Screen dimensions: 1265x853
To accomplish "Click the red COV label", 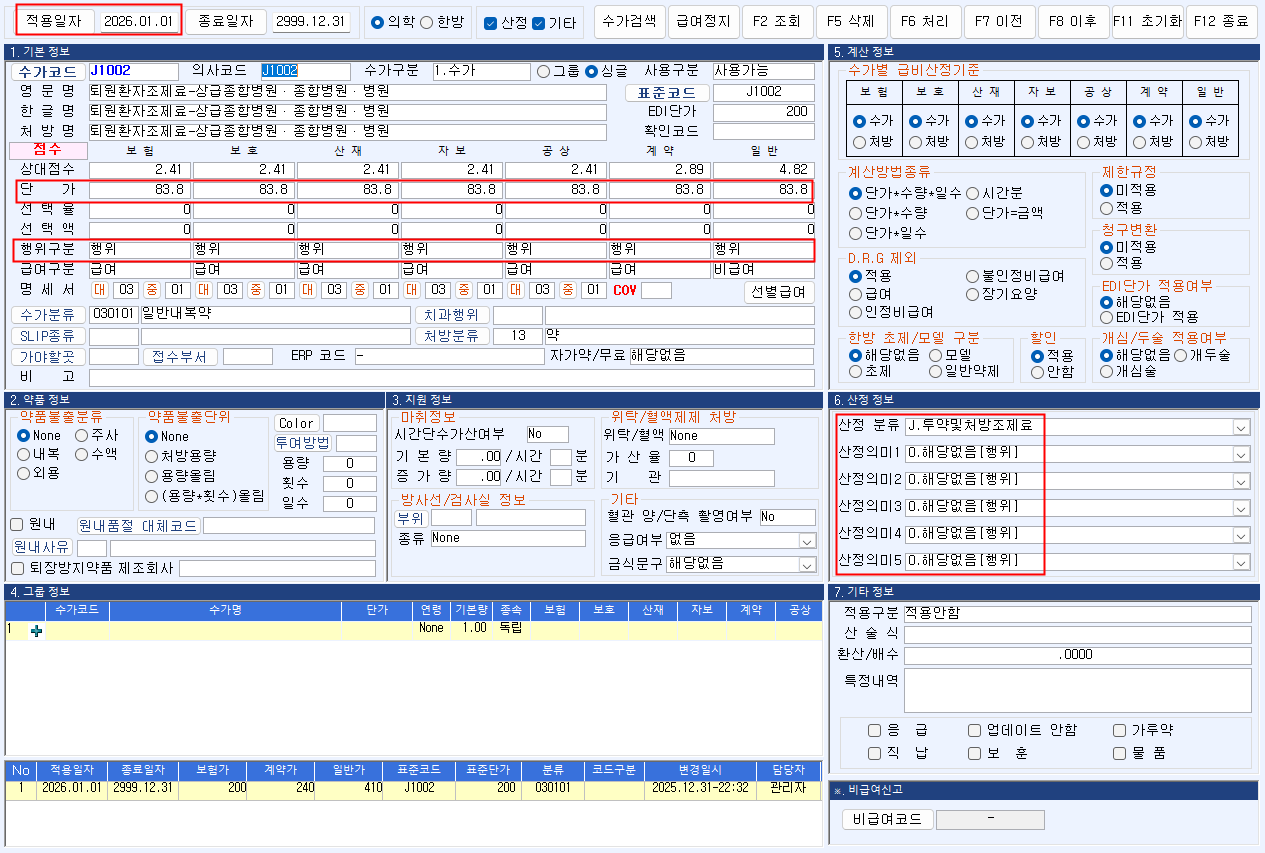I will (624, 290).
